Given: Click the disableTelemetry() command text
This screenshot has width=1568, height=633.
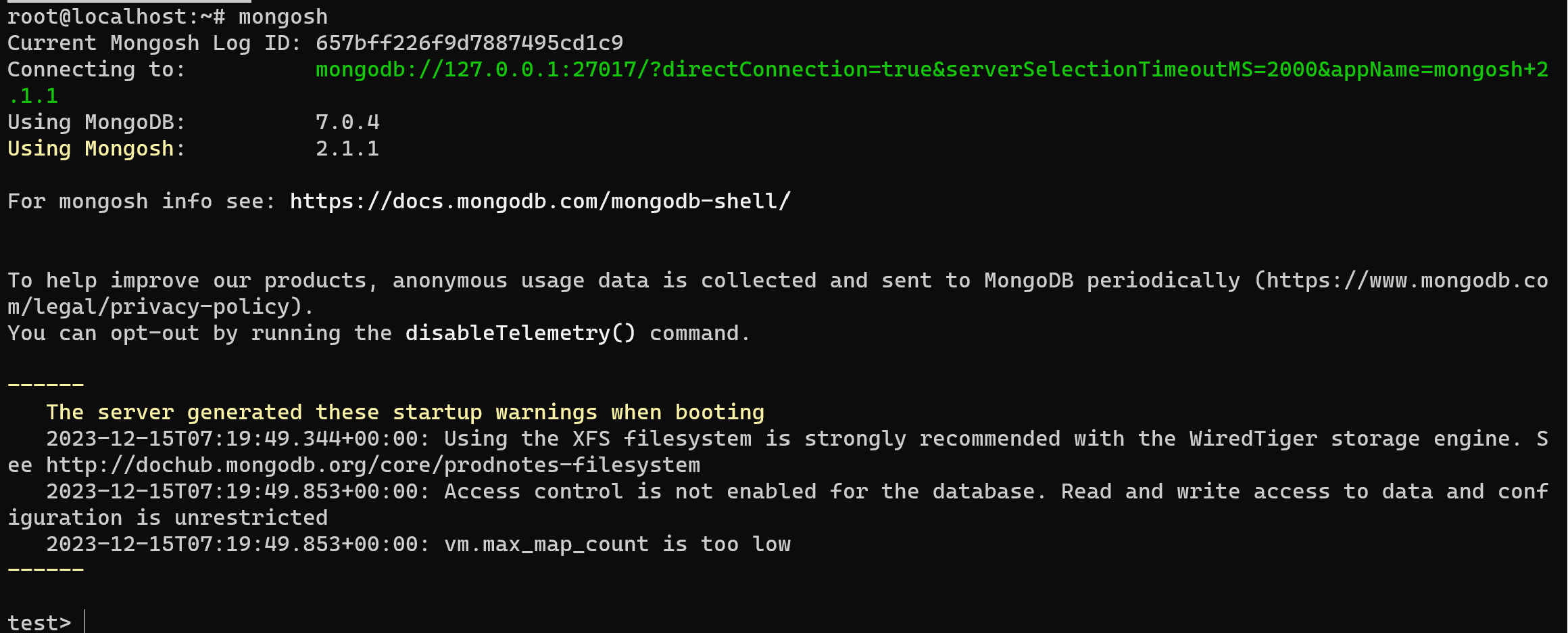Looking at the screenshot, I should [520, 333].
